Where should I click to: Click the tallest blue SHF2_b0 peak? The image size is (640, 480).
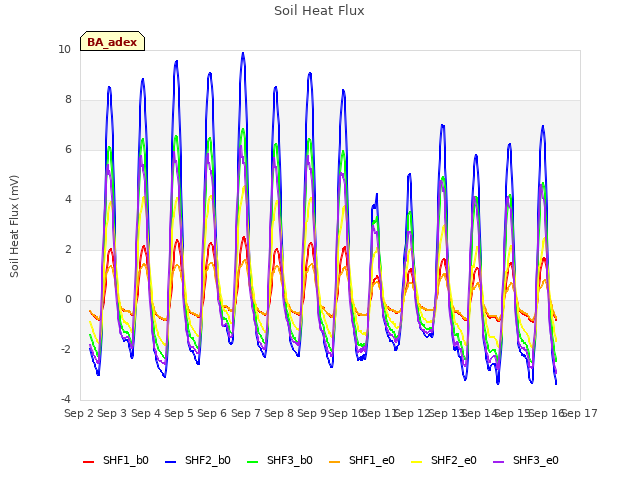243,53
